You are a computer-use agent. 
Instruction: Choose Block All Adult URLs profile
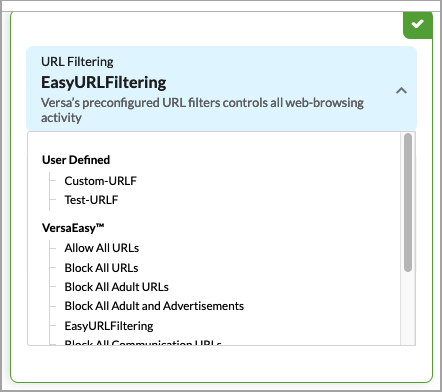[x=116, y=287]
